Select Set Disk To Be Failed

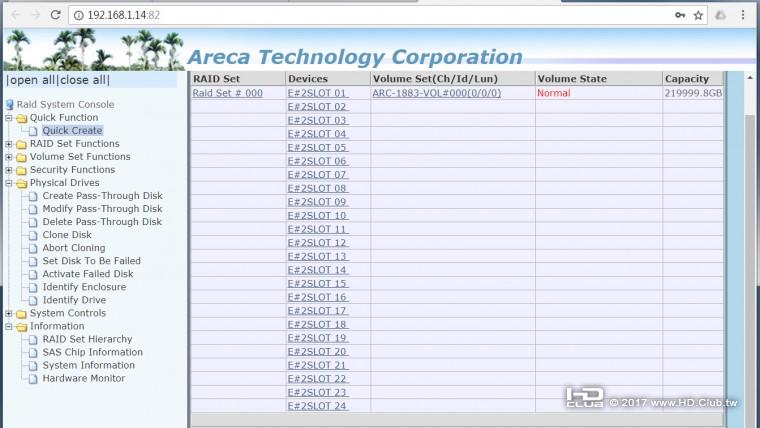92,261
